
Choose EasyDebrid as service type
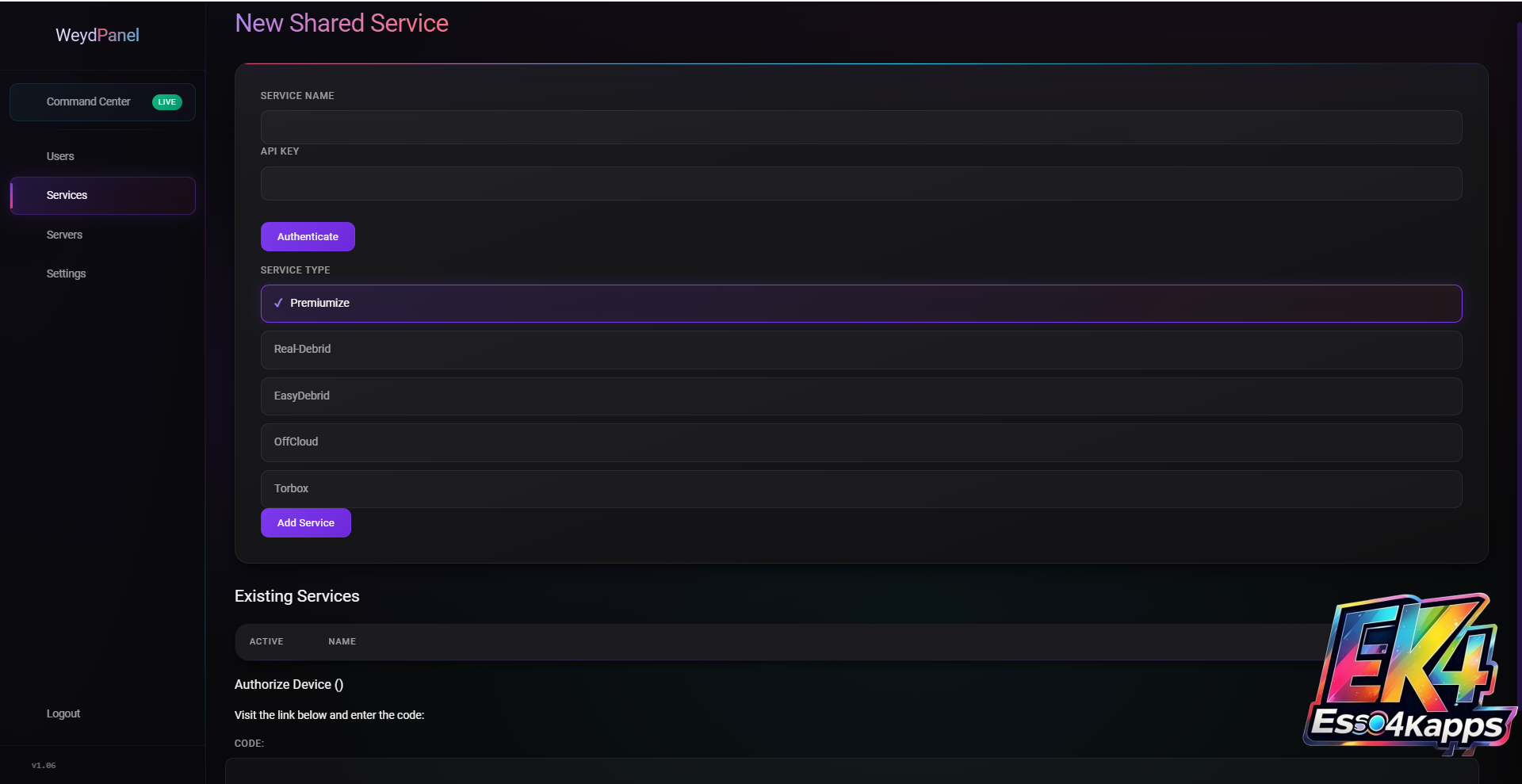pos(861,396)
